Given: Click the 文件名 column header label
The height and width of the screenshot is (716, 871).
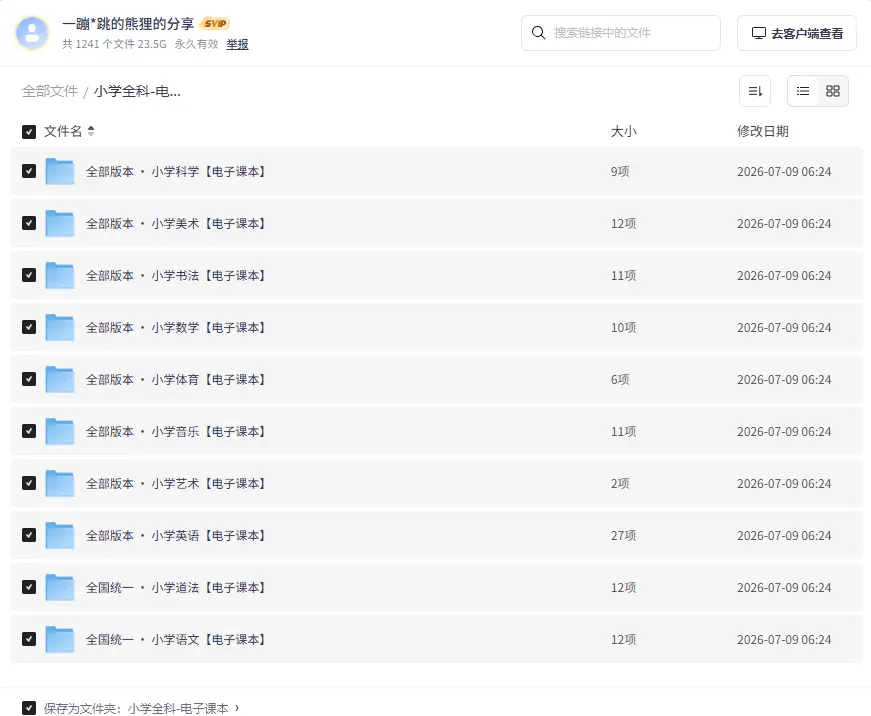Looking at the screenshot, I should click(x=63, y=132).
